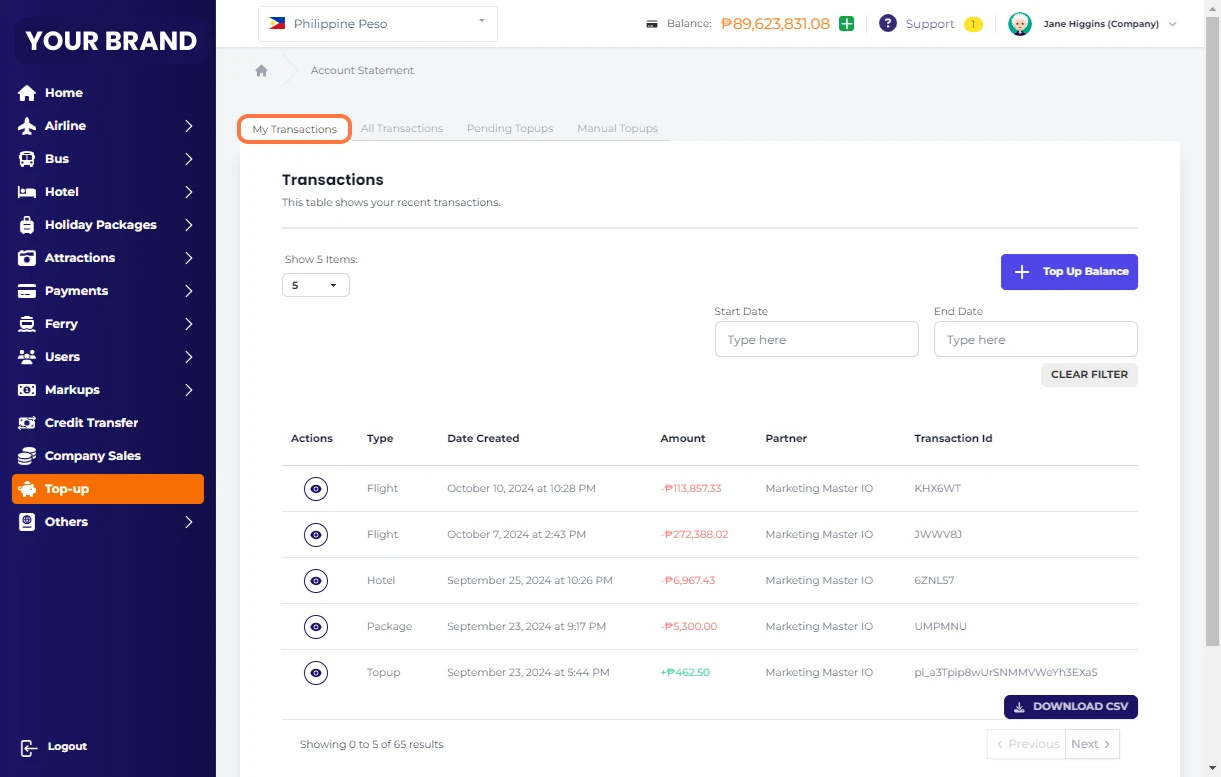Open Company Sales in the sidebar
Image resolution: width=1221 pixels, height=777 pixels.
[x=92, y=456]
